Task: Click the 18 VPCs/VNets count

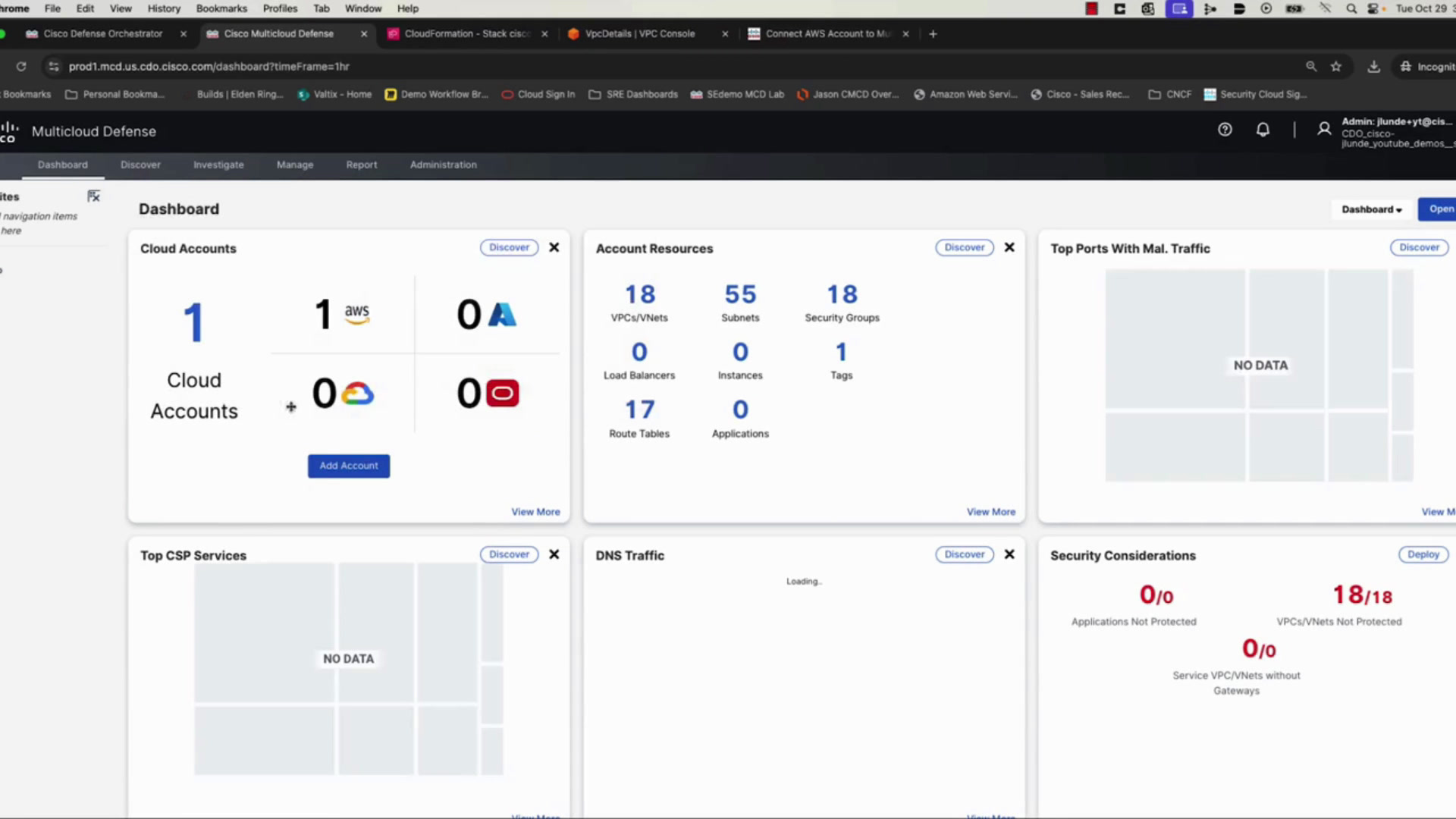Action: (x=639, y=294)
